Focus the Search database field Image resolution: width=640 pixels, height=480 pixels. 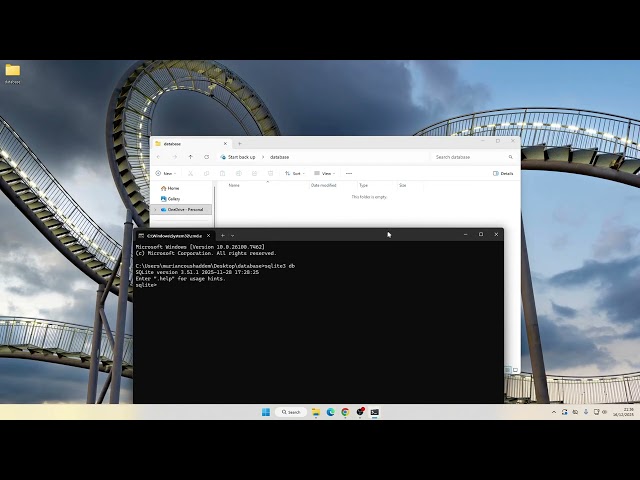tap(469, 157)
